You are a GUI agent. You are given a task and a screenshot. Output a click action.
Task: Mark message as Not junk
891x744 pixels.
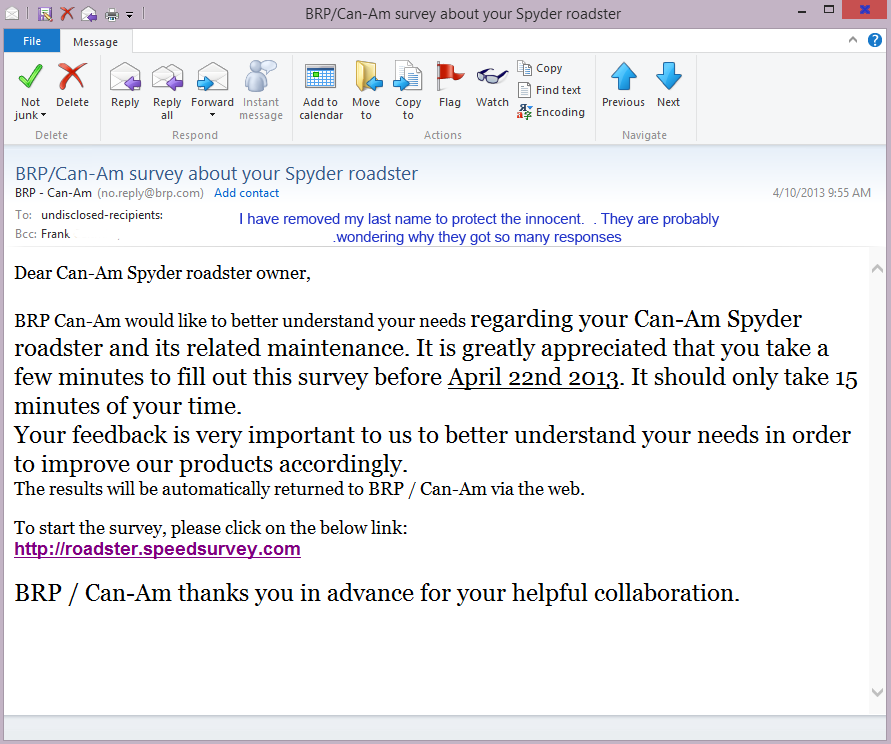click(30, 91)
